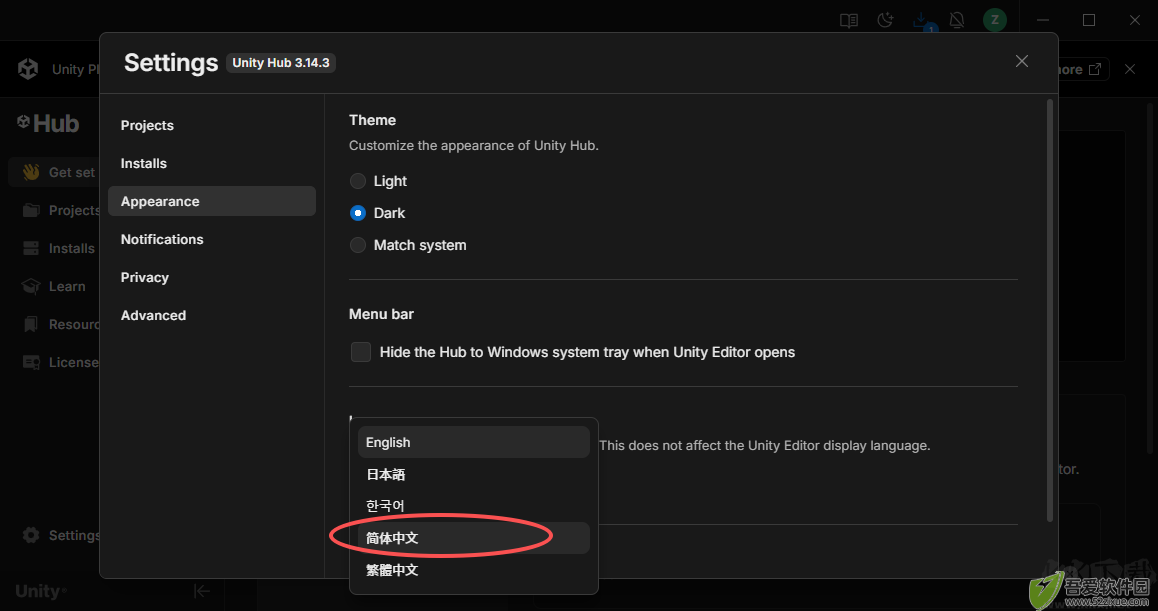Screen dimensions: 1158x611
Task: Open the book/documentation icon in top bar
Action: pos(849,21)
